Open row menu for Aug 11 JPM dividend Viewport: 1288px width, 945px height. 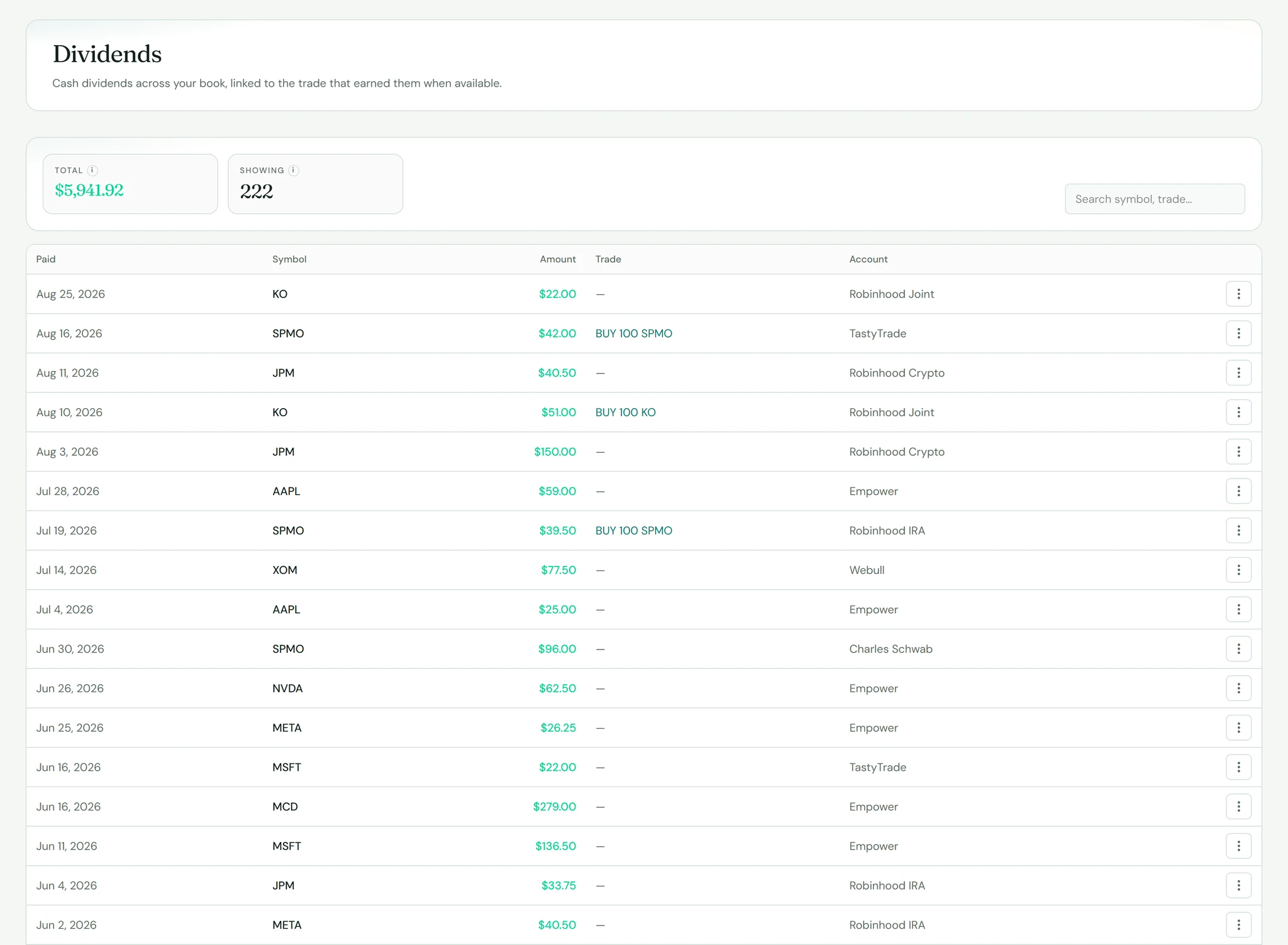click(1238, 373)
